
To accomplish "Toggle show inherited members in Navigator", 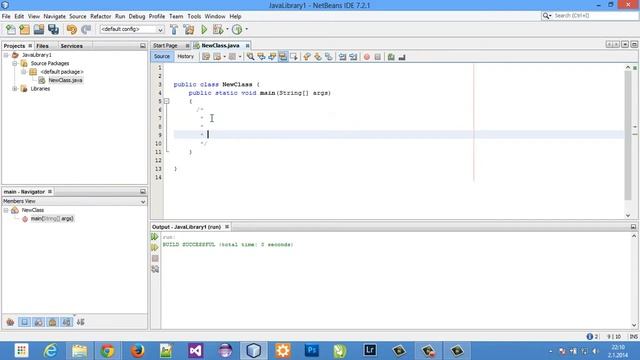I will (x=10, y=322).
